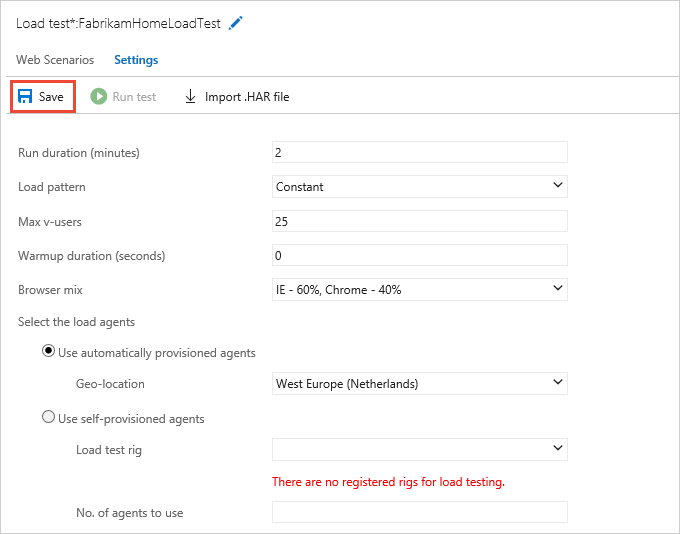Image resolution: width=680 pixels, height=534 pixels.
Task: Expand the Load test rig dropdown
Action: tap(419, 449)
